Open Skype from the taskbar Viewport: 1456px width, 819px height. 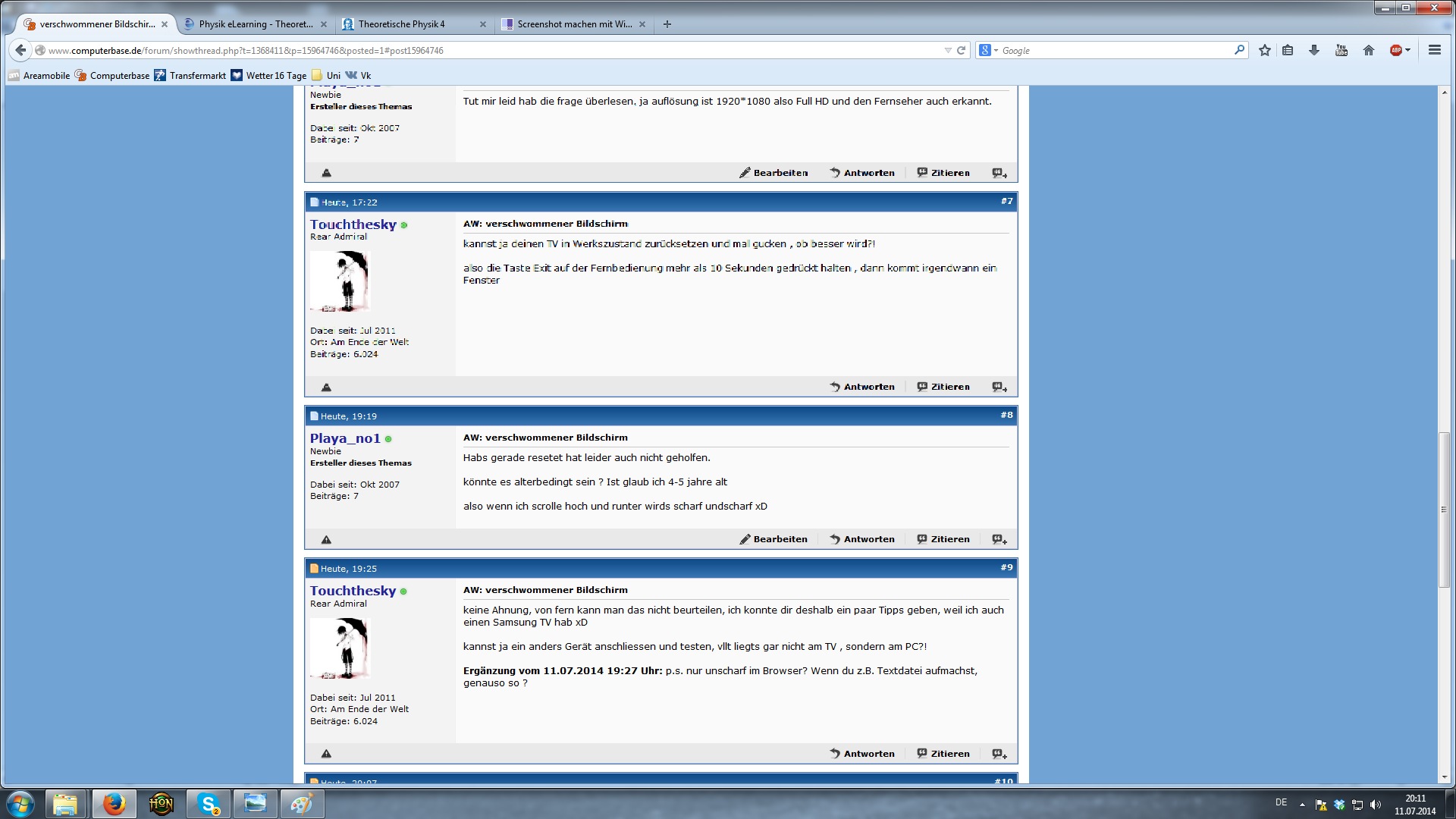[x=208, y=804]
